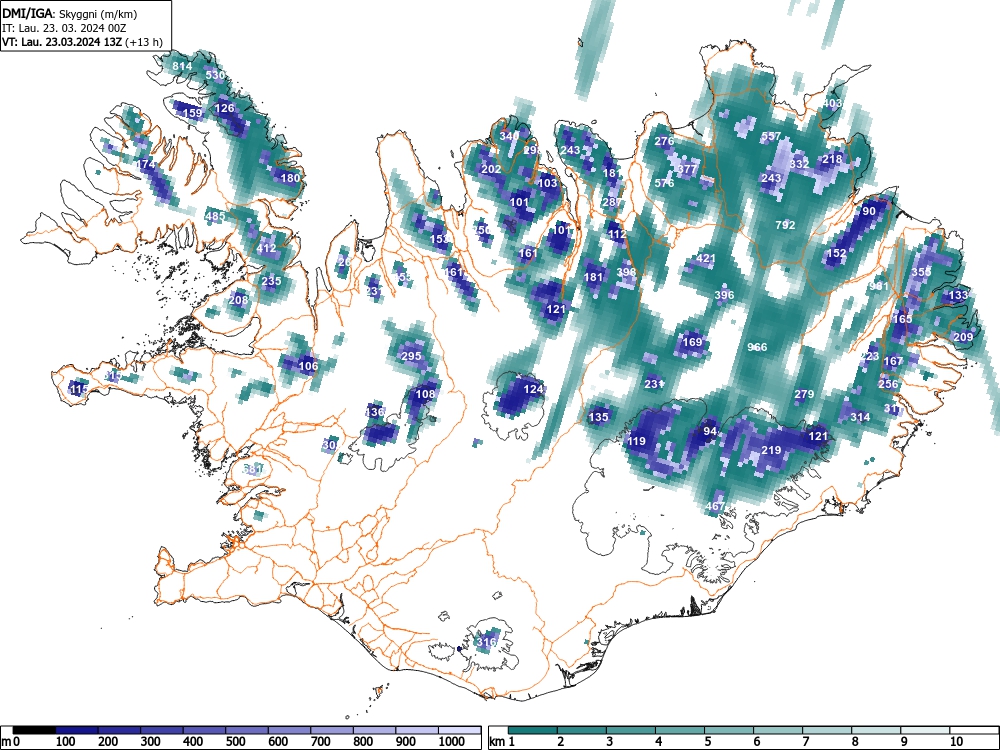
Task: Click the visibility value '377'
Action: (687, 169)
